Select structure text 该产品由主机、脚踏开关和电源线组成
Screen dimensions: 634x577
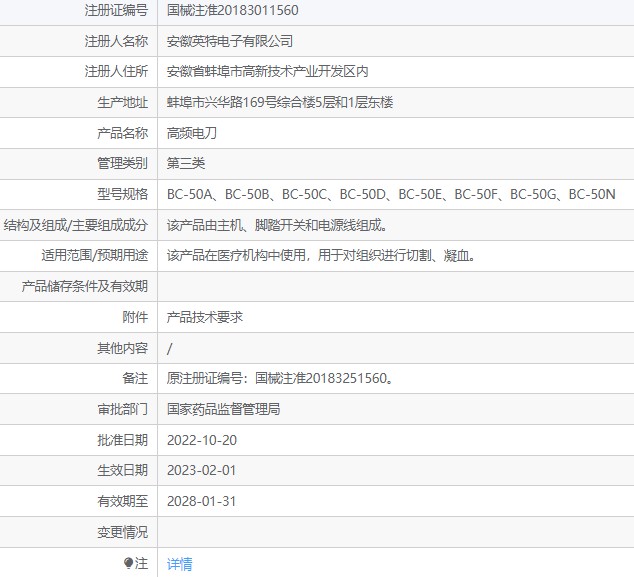(x=277, y=225)
